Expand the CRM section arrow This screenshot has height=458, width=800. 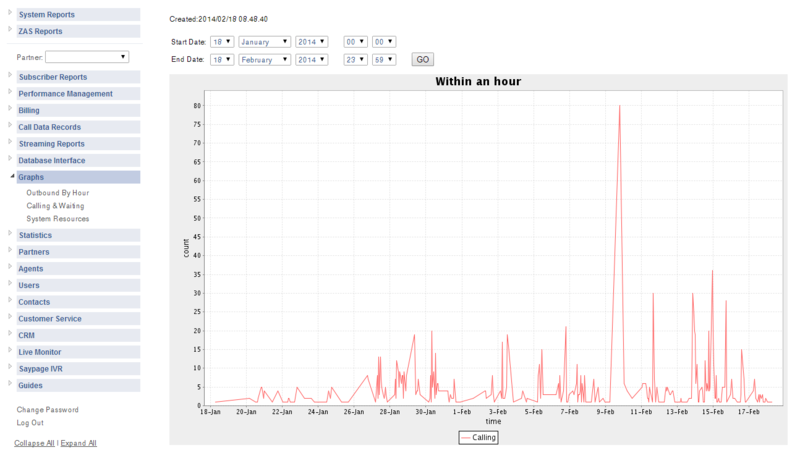click(10, 333)
